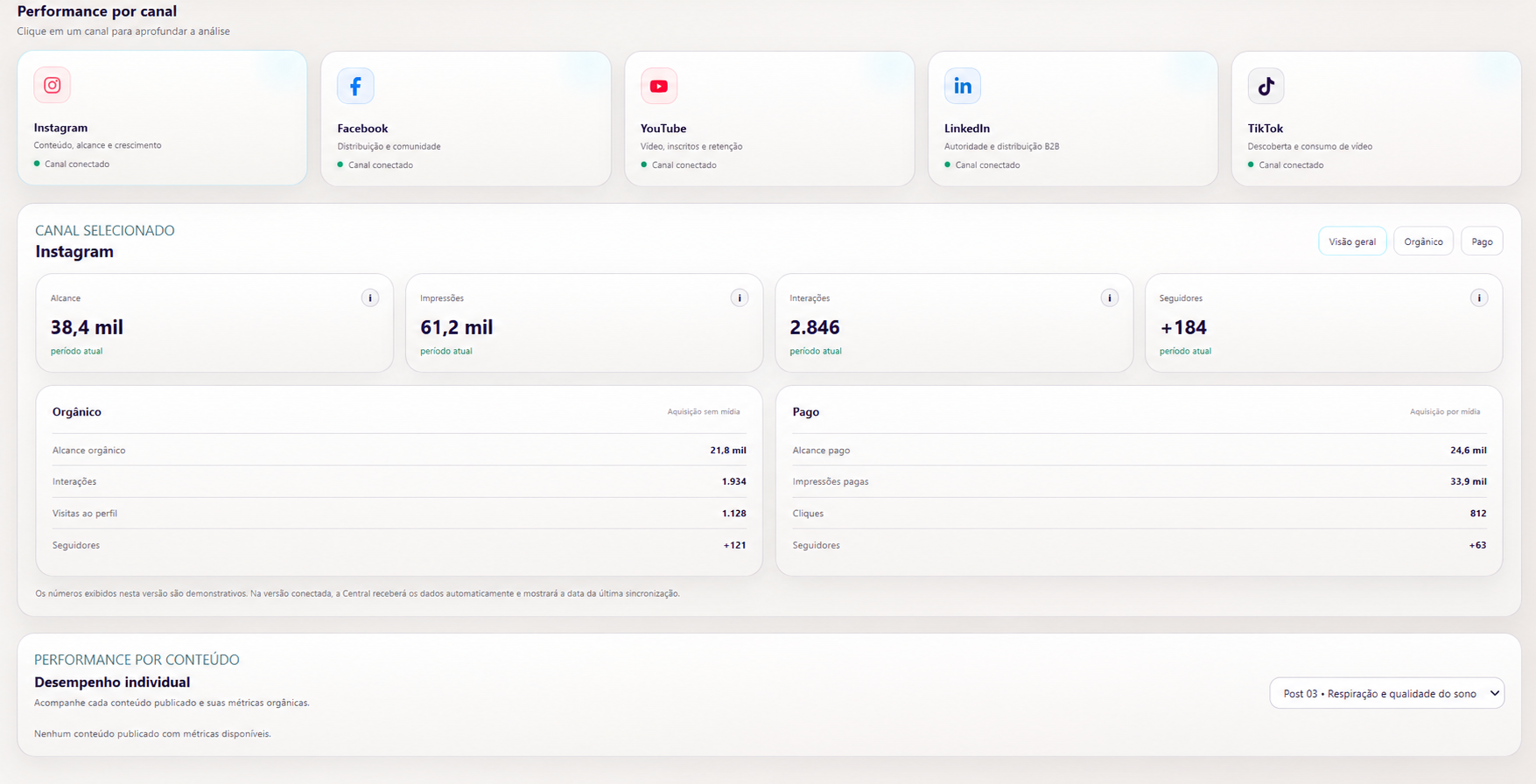
Task: Select the YouTube channel card title
Action: point(663,129)
